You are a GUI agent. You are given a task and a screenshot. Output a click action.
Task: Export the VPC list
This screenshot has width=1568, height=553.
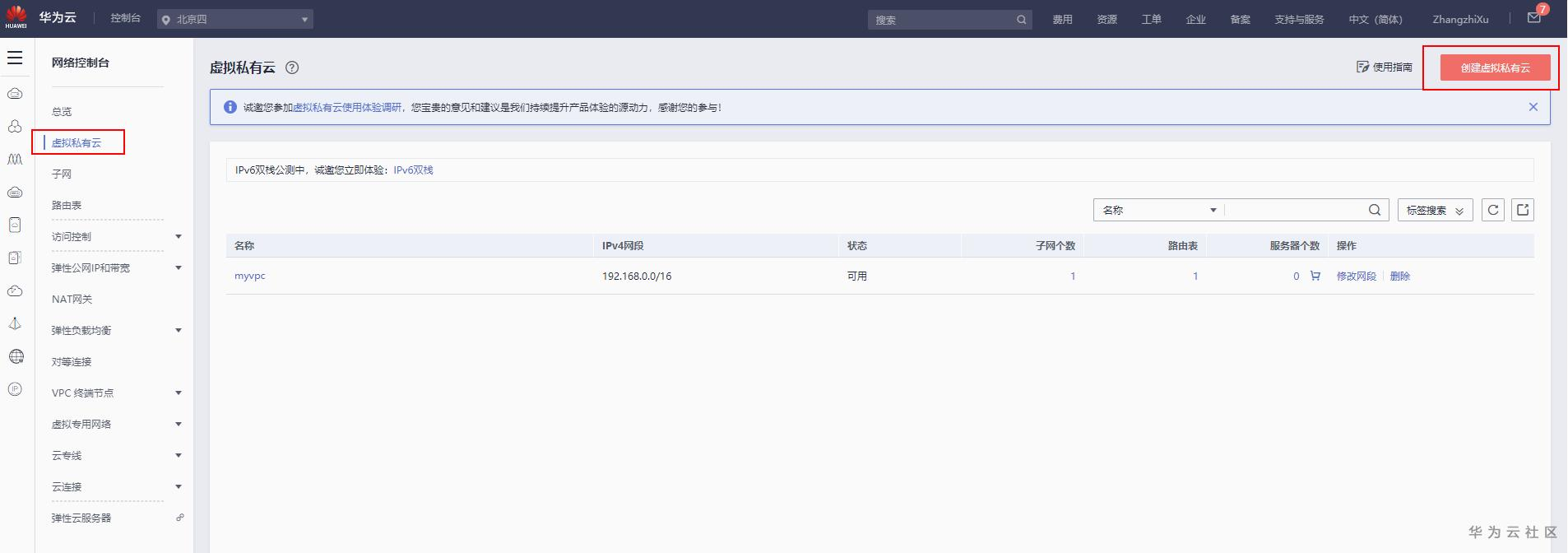(x=1523, y=210)
